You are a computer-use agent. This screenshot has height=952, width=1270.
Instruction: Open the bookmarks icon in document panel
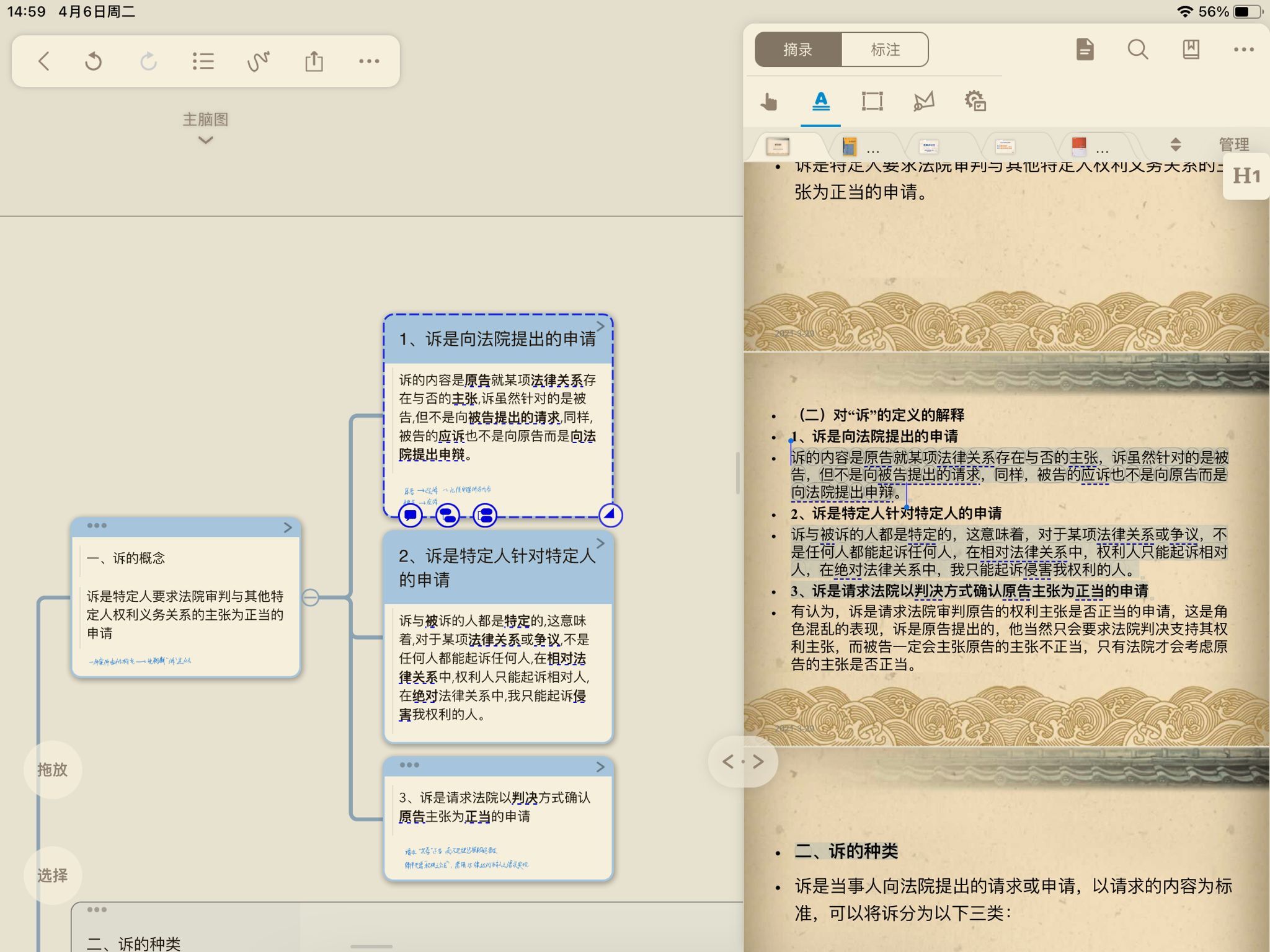1191,50
